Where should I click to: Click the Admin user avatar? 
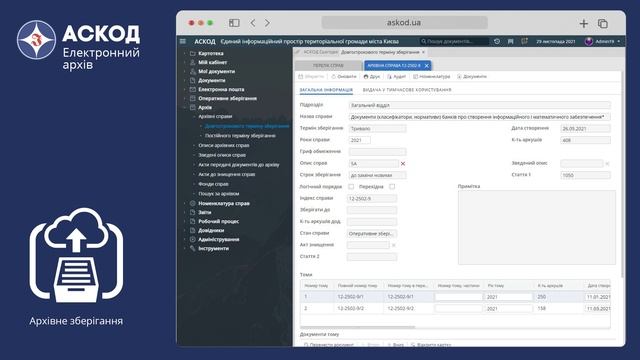tap(589, 41)
